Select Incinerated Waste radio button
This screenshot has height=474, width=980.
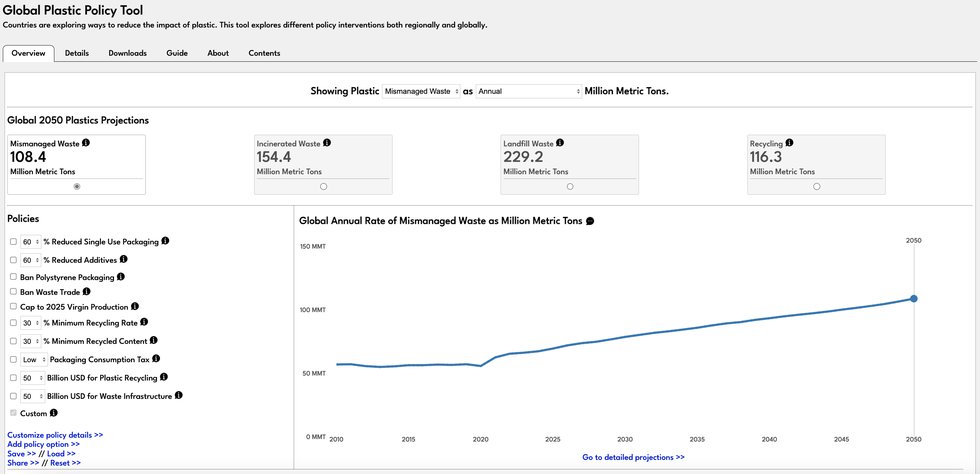click(323, 186)
